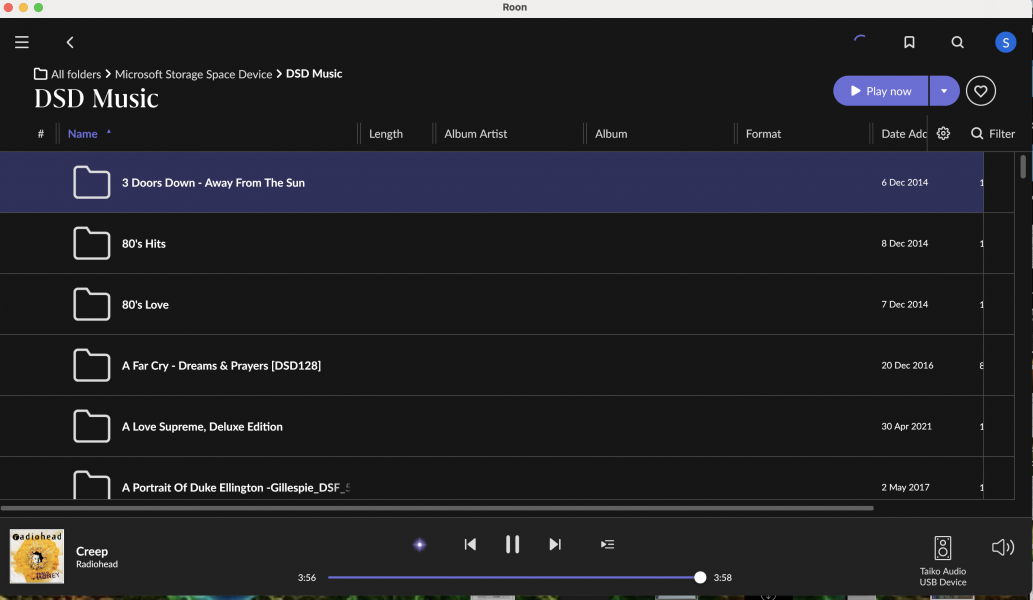This screenshot has height=600, width=1033.
Task: Click date '7 Dec 2014'
Action: point(904,304)
